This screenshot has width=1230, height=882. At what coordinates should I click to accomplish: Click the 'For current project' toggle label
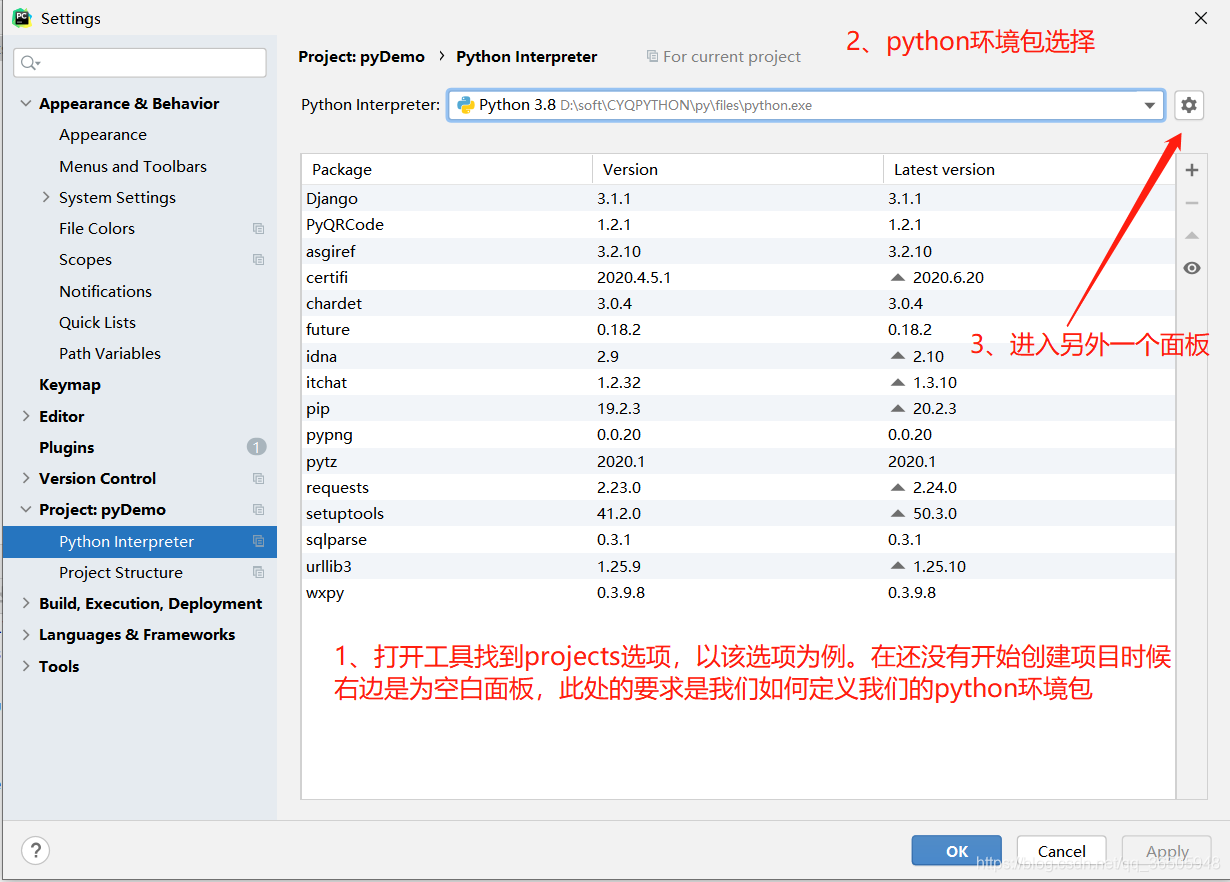(x=731, y=56)
